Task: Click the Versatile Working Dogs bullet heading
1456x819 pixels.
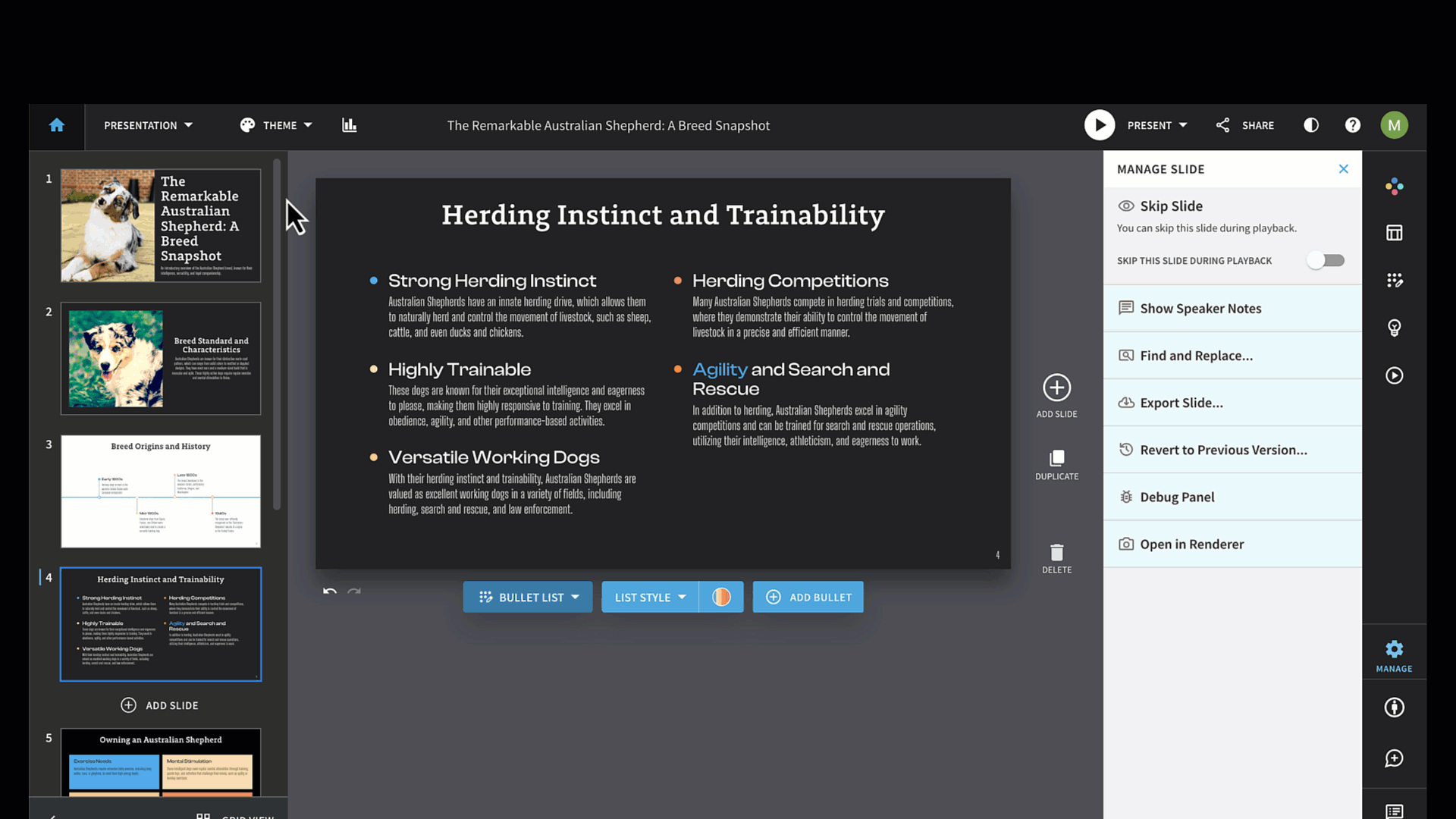Action: (x=494, y=457)
